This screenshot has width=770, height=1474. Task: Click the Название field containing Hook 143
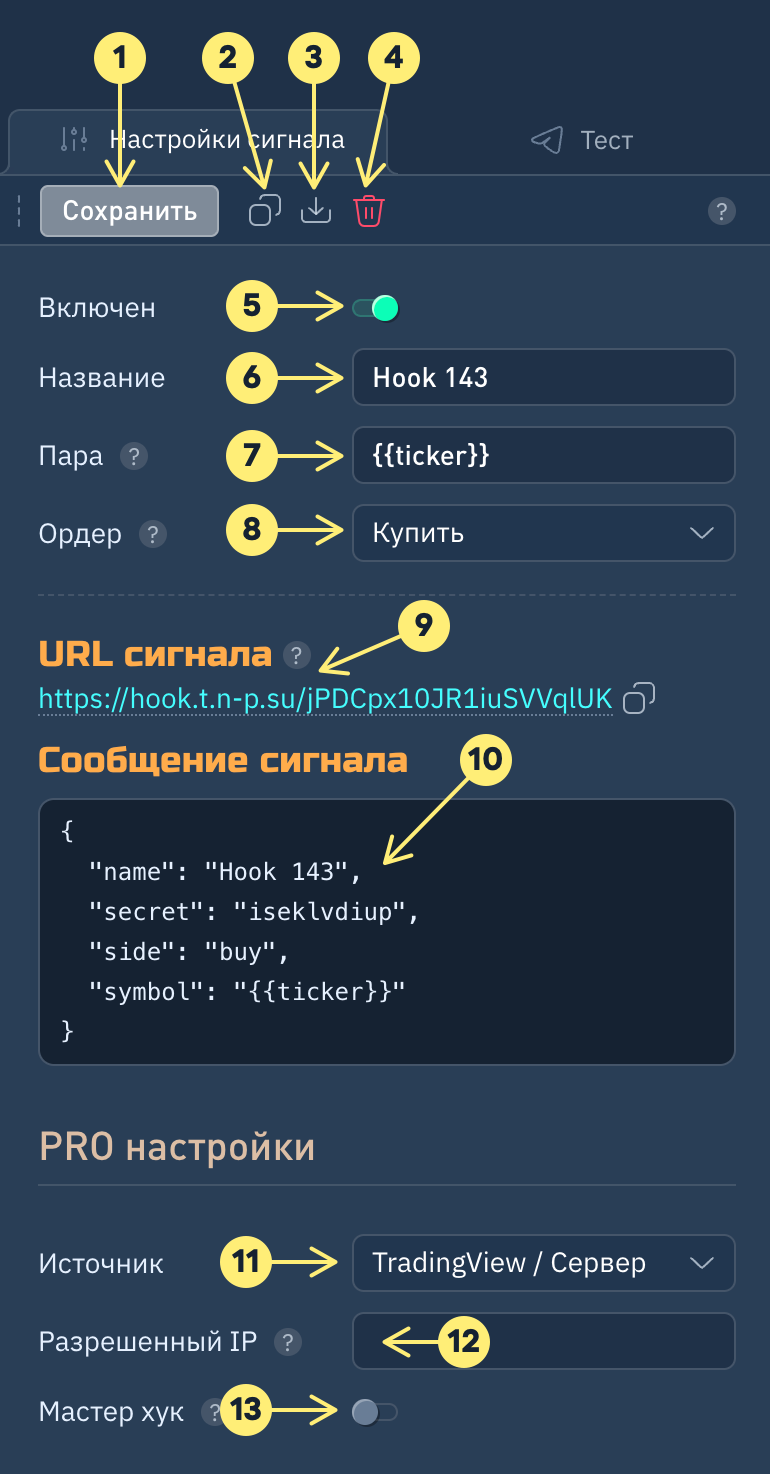point(543,377)
